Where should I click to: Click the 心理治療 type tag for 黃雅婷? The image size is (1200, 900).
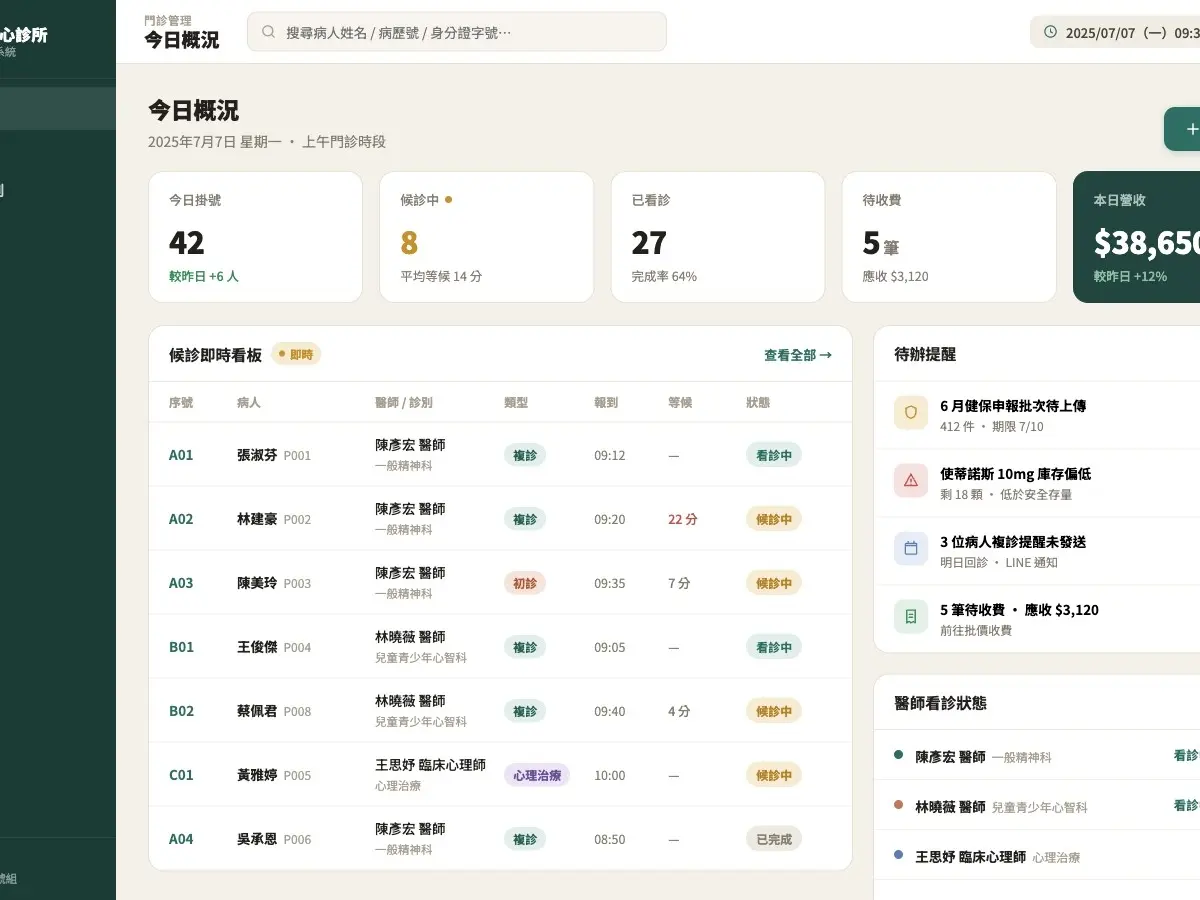click(x=537, y=775)
